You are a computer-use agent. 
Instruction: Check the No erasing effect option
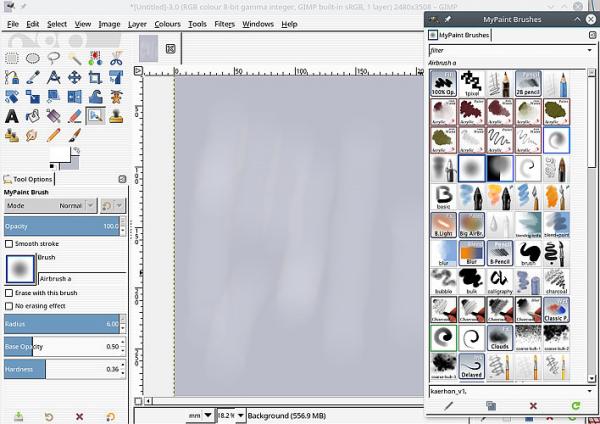(9, 306)
